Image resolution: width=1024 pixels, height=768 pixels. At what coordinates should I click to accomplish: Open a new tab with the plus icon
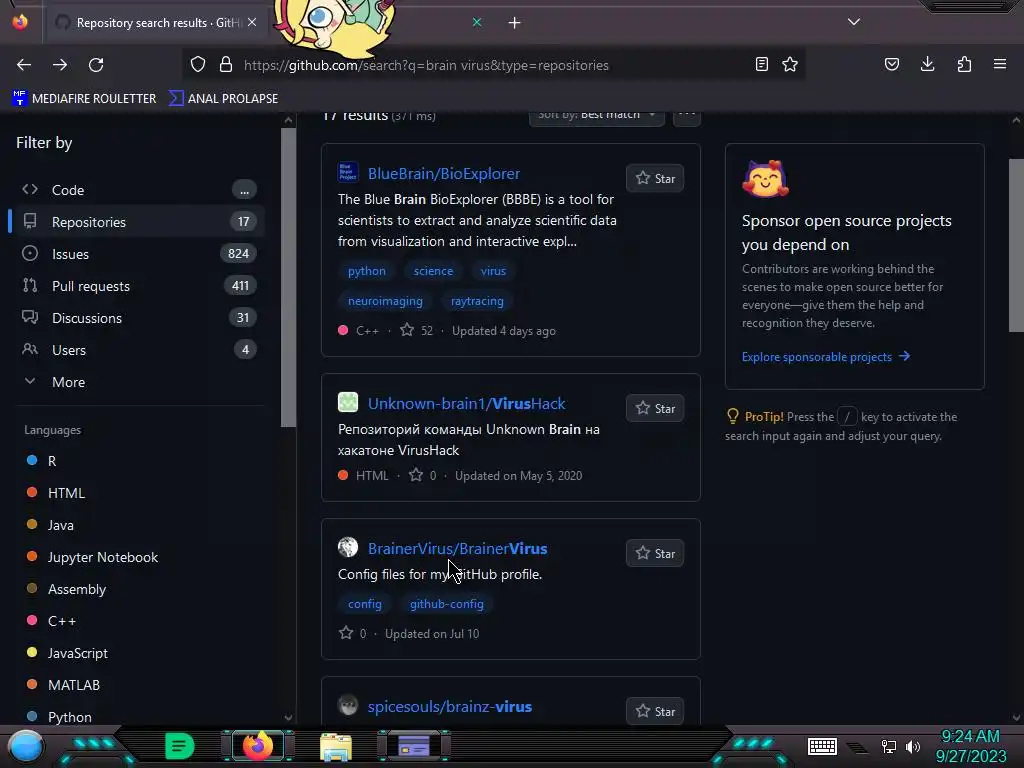click(515, 23)
